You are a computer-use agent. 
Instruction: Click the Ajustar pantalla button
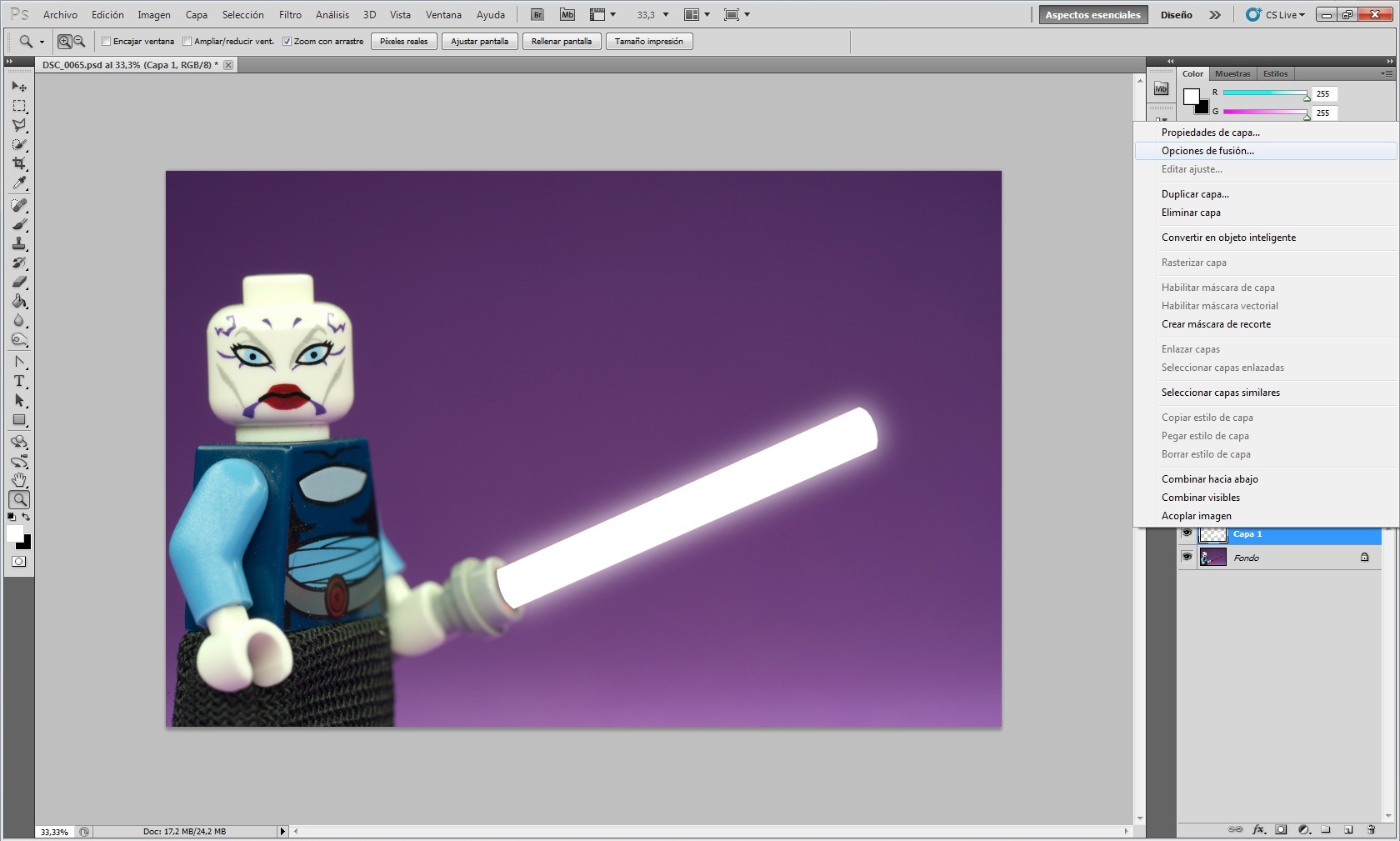pyautogui.click(x=479, y=42)
